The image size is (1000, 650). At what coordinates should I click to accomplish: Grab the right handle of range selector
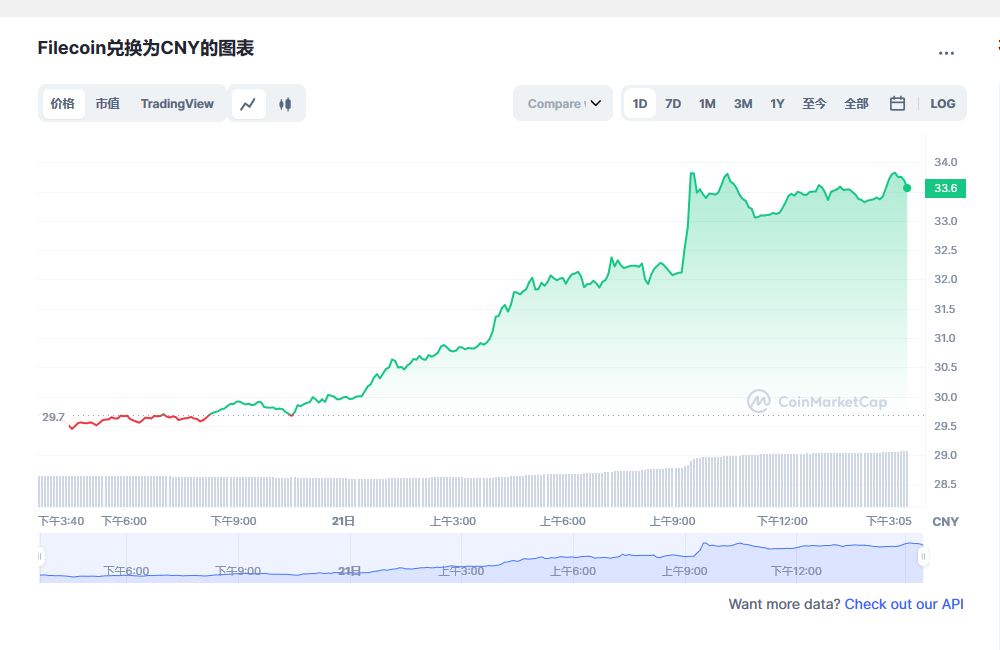click(x=923, y=557)
